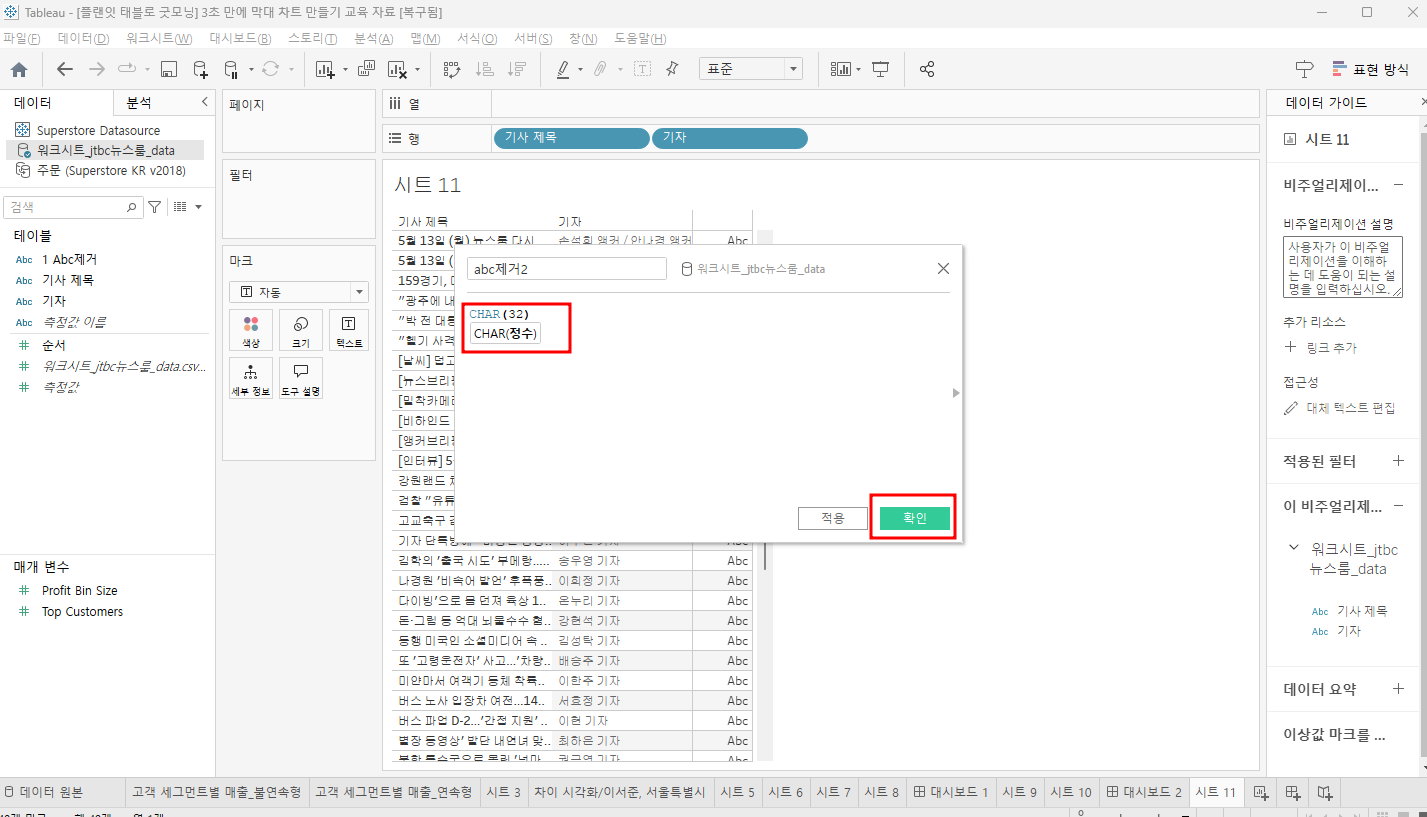Image resolution: width=1427 pixels, height=817 pixels.
Task: Click the visualization description text box
Action: pos(1343,267)
